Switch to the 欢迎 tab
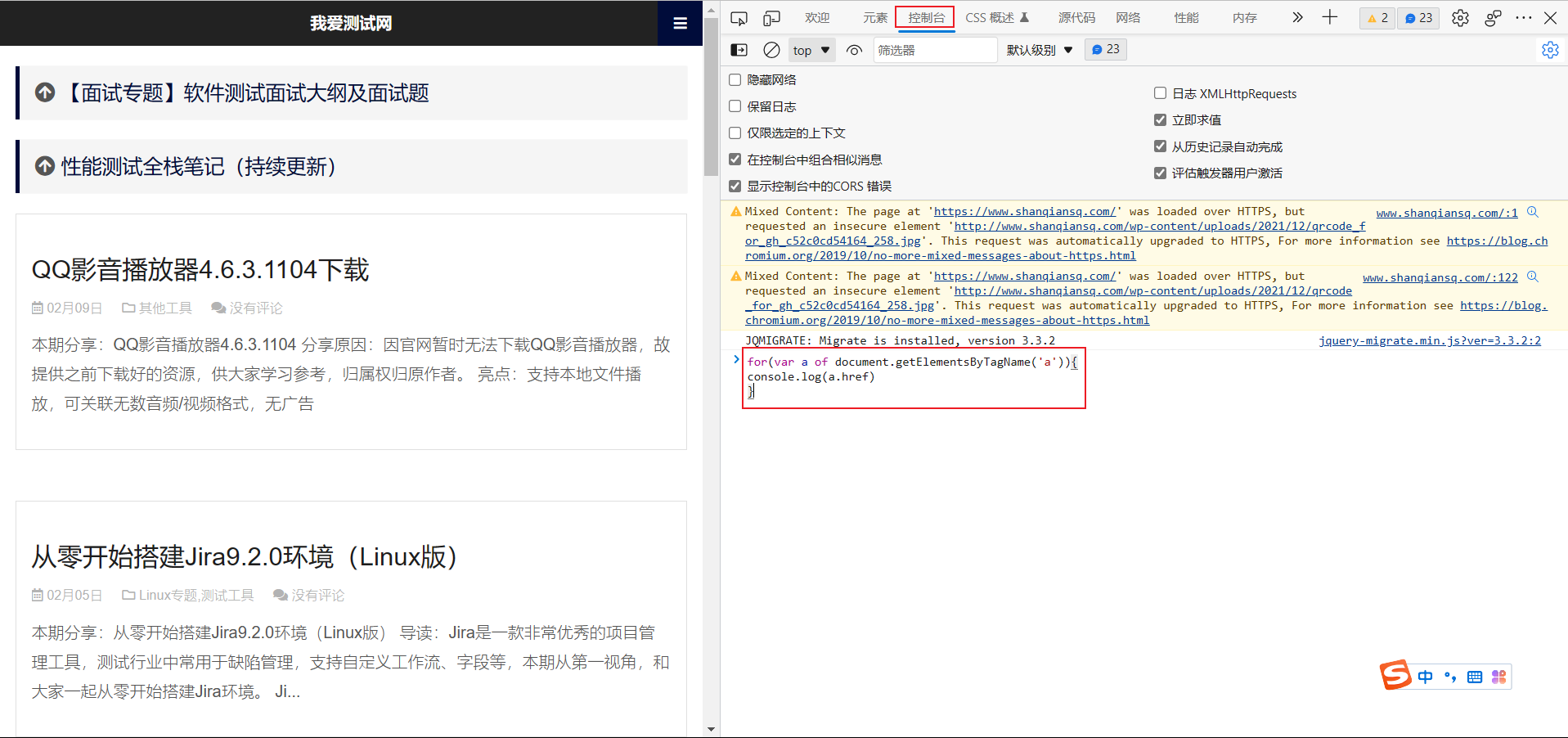Viewport: 1568px width, 738px height. coord(816,17)
